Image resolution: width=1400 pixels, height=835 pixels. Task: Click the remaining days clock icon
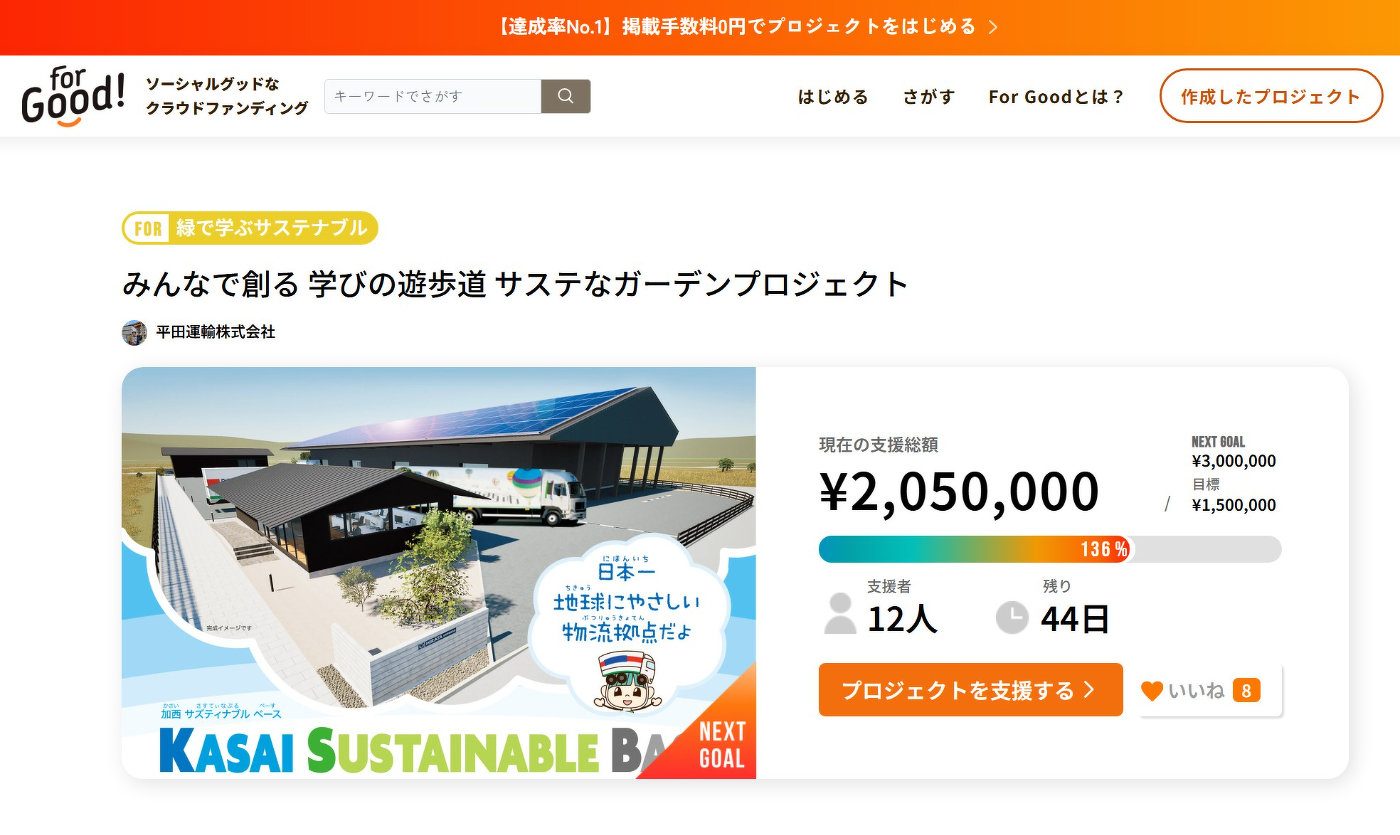tap(1012, 617)
